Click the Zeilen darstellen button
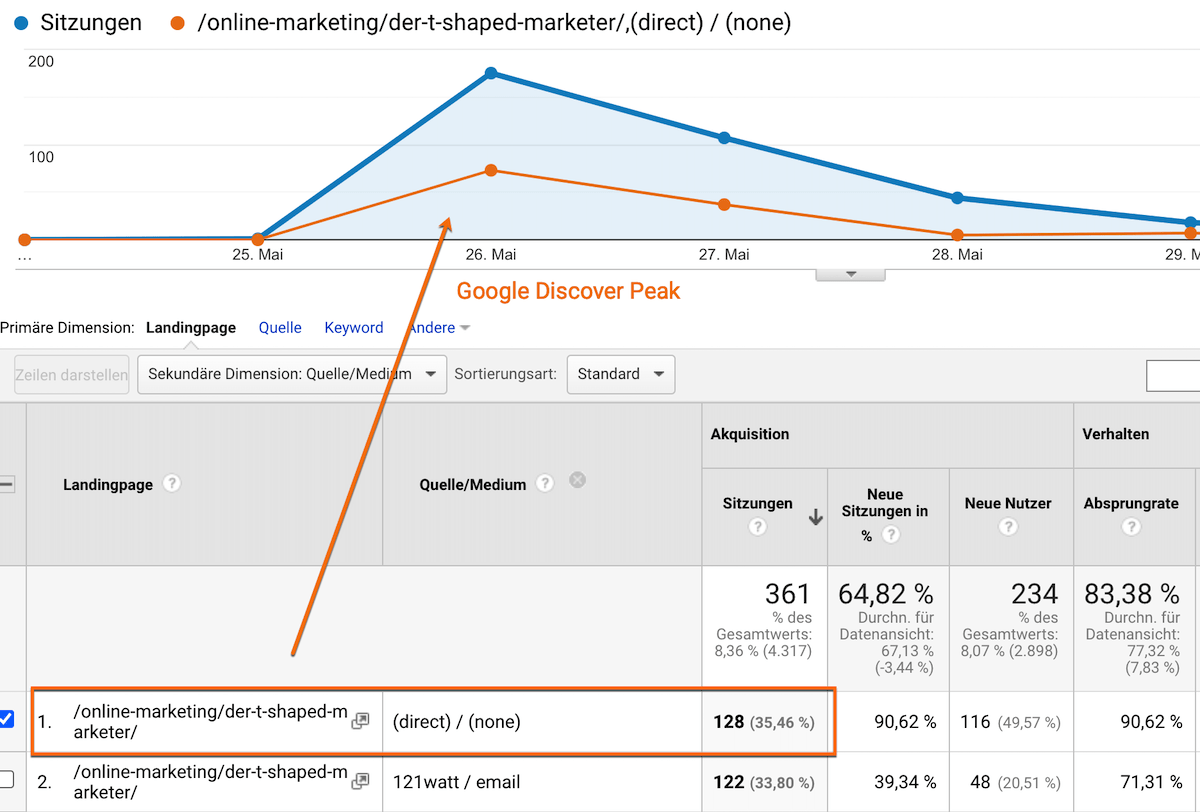Image resolution: width=1200 pixels, height=812 pixels. tap(71, 374)
